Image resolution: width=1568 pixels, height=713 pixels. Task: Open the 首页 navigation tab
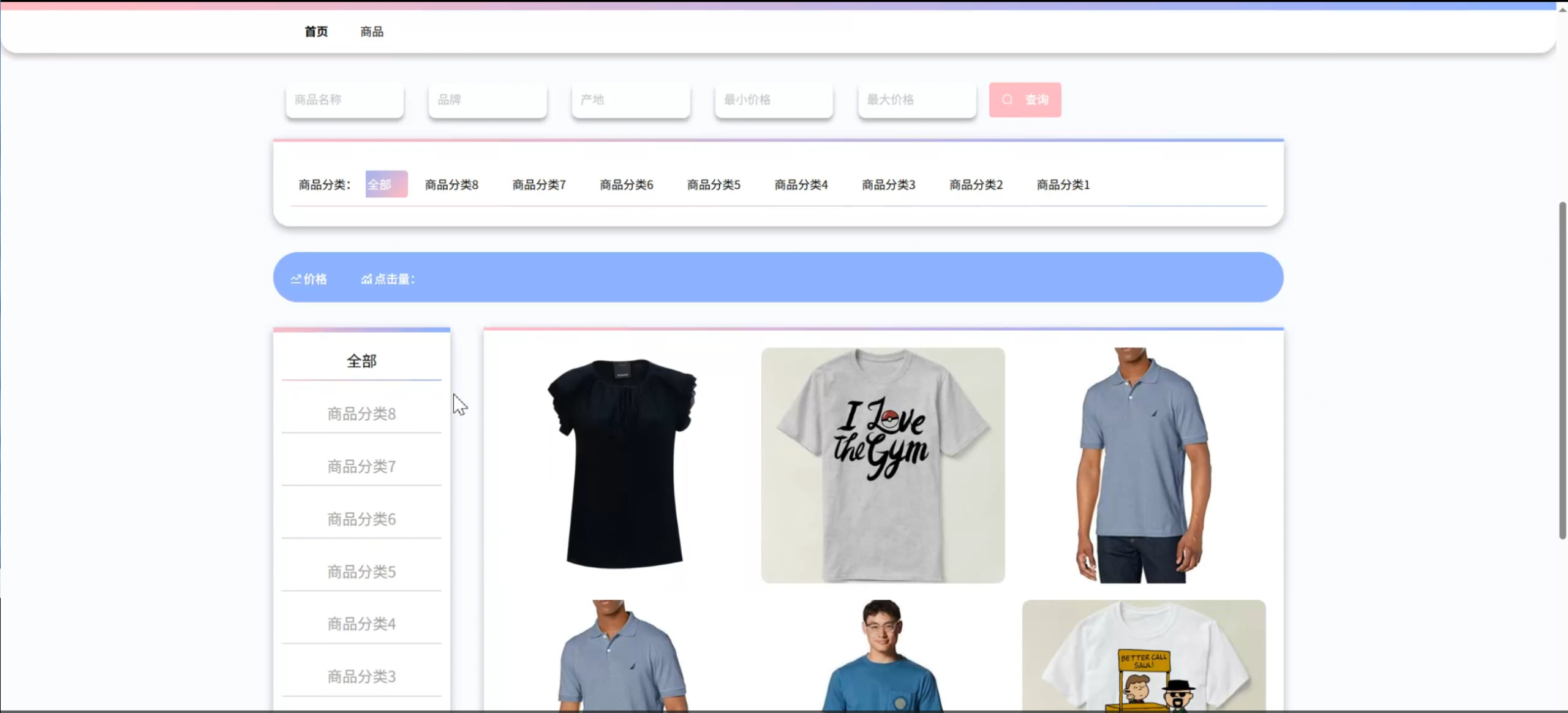pyautogui.click(x=316, y=32)
